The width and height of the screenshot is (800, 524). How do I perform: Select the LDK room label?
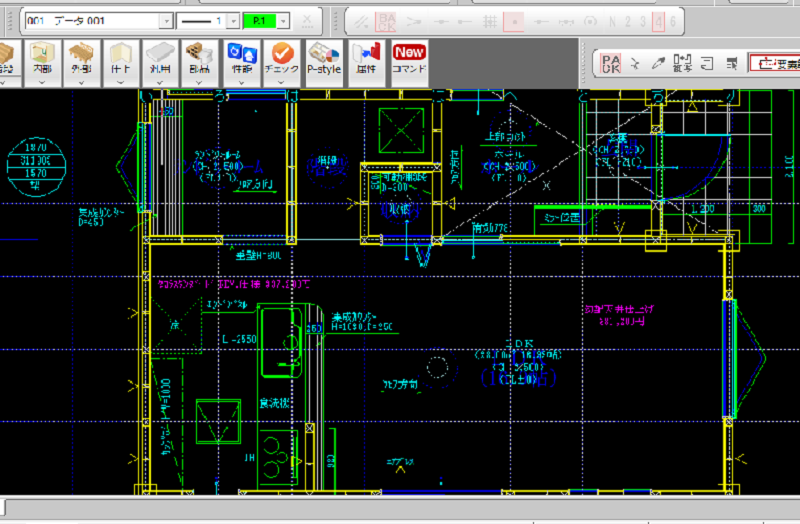[x=519, y=344]
